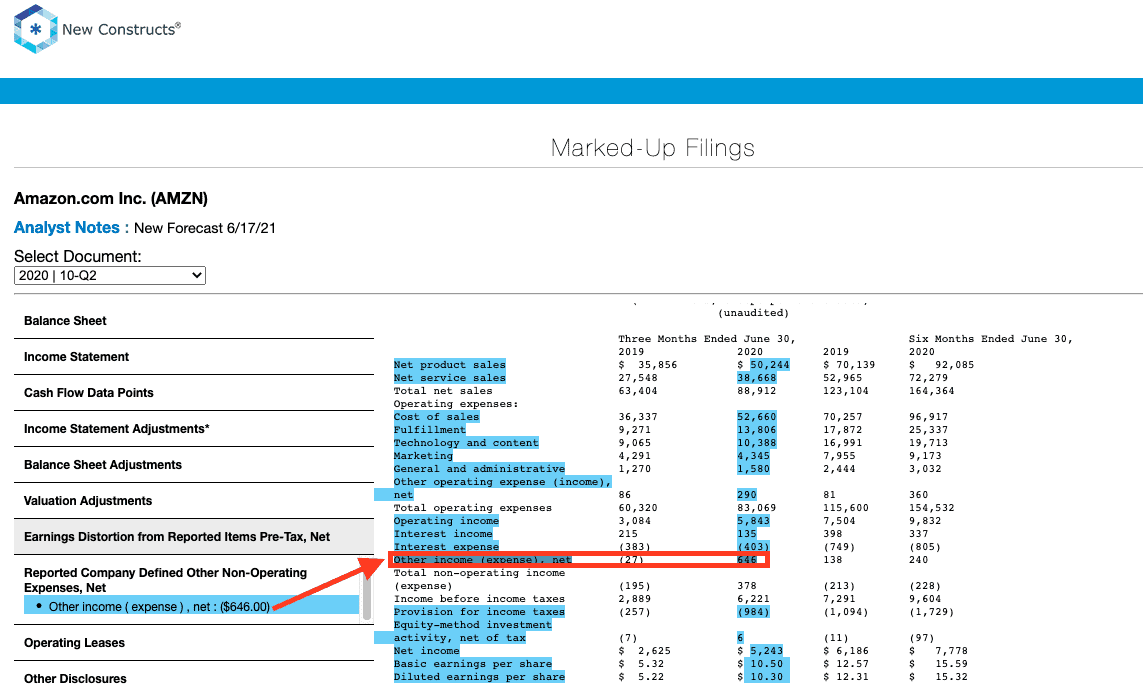Click the Amazon.com Inc. (AMZN) heading

111,198
